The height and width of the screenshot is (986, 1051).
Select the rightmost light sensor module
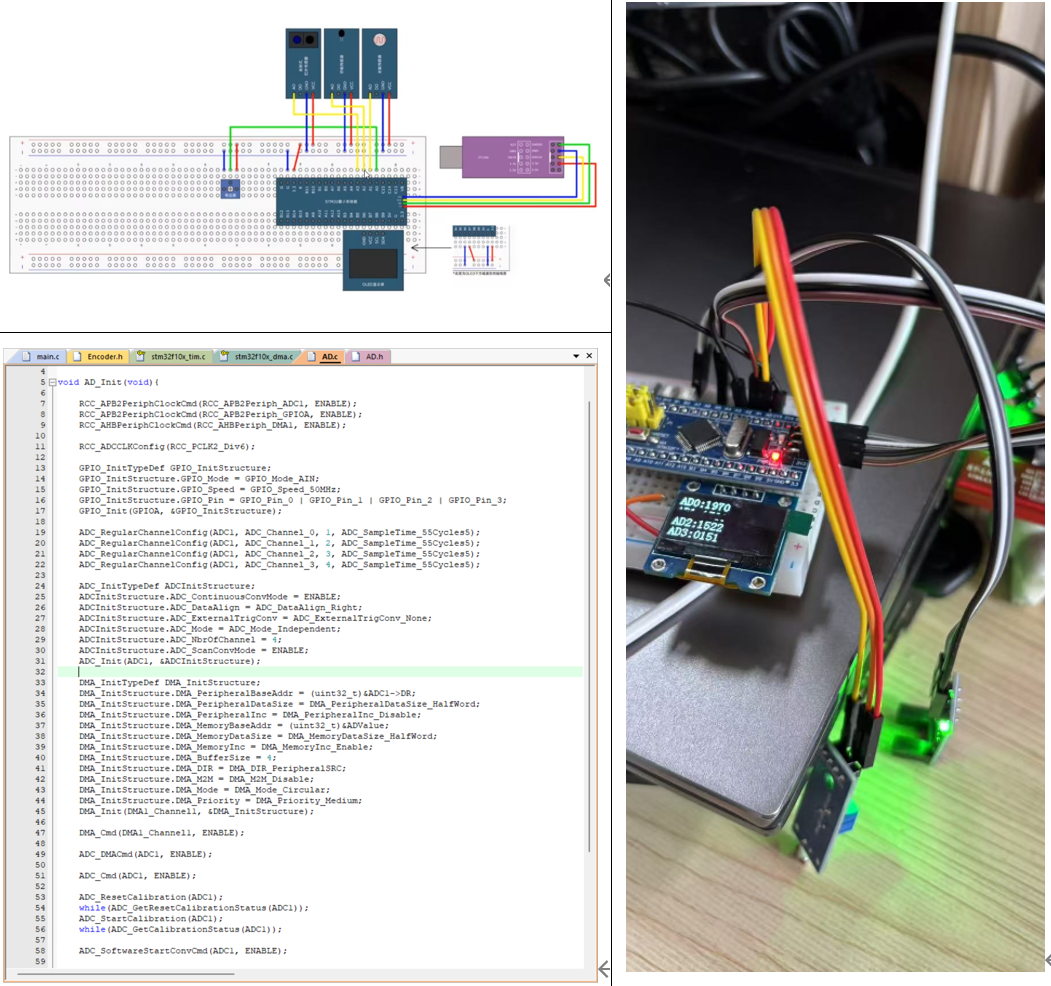coord(380,63)
